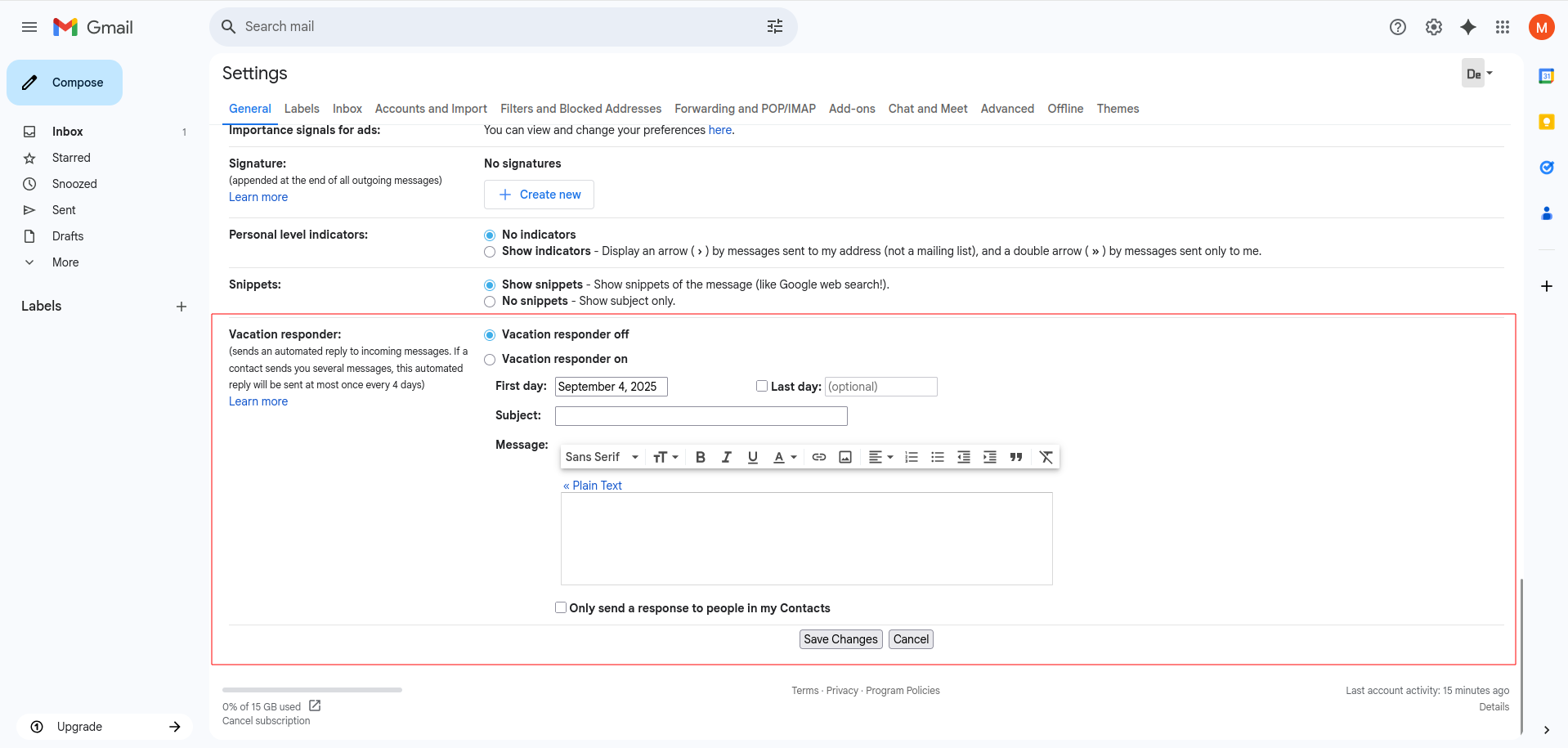Image resolution: width=1568 pixels, height=748 pixels.
Task: Apply bold formatting in the message toolbar
Action: 700,457
